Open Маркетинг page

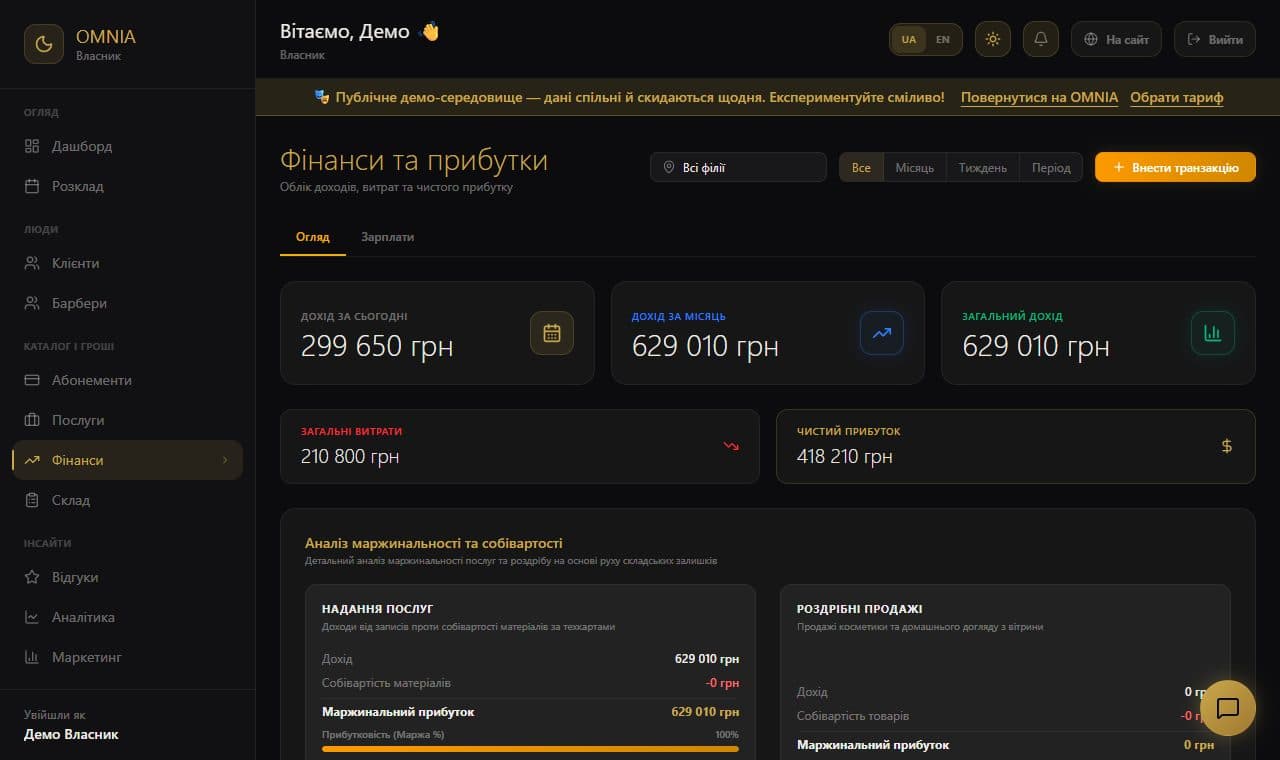click(127, 657)
